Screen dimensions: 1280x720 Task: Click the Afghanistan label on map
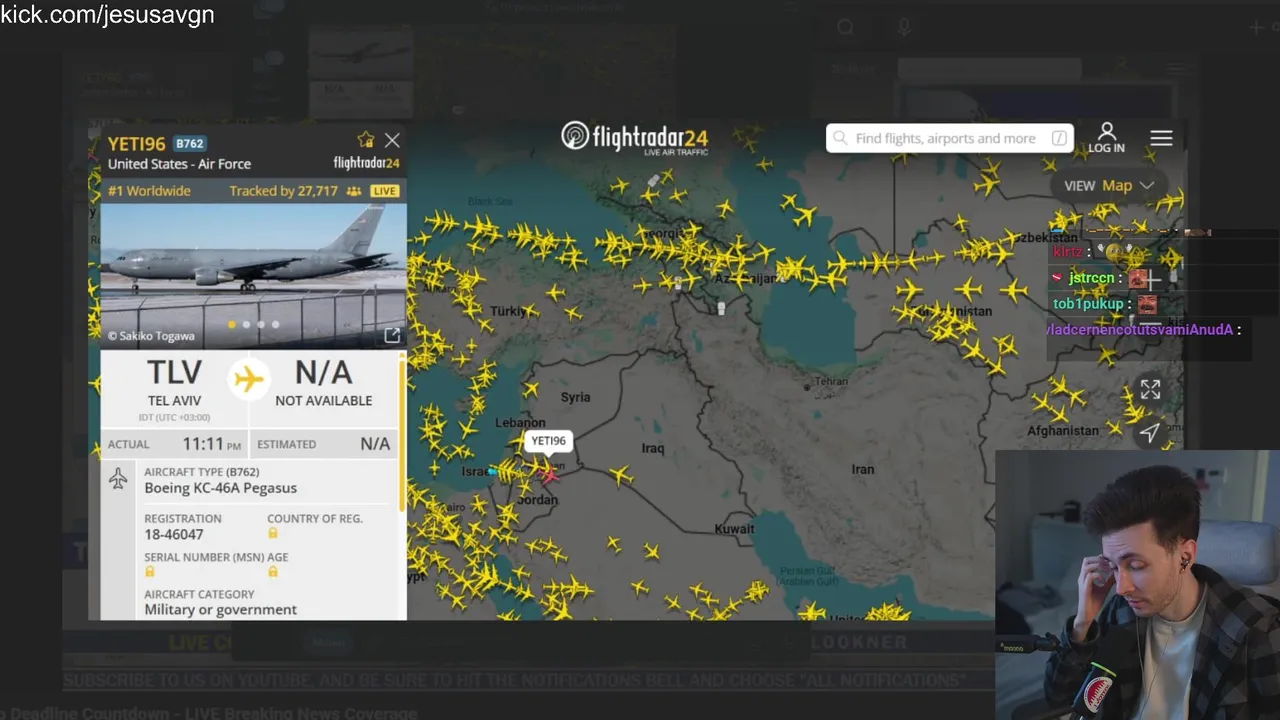coord(1063,431)
